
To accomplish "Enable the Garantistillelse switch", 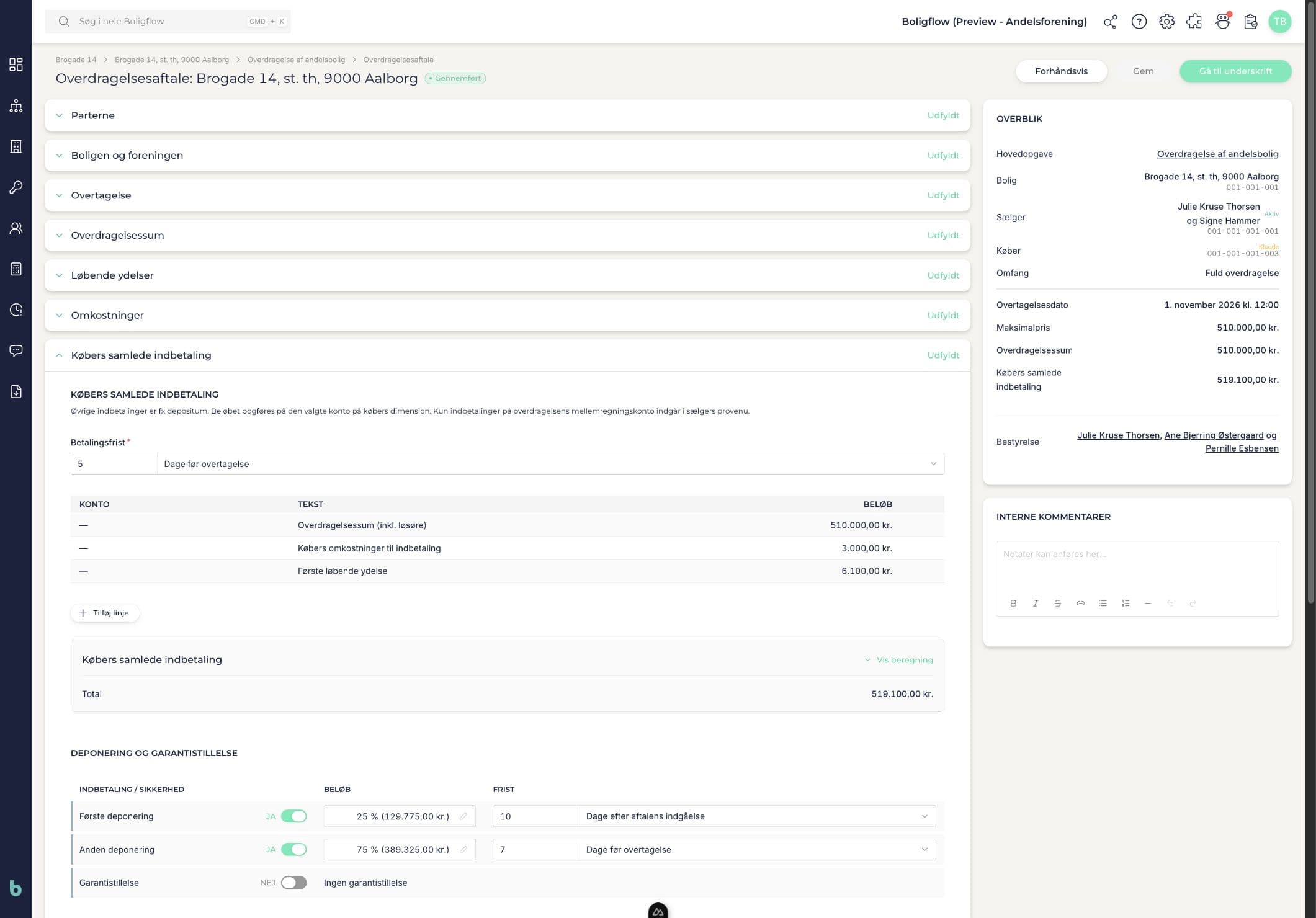I will [x=293, y=883].
